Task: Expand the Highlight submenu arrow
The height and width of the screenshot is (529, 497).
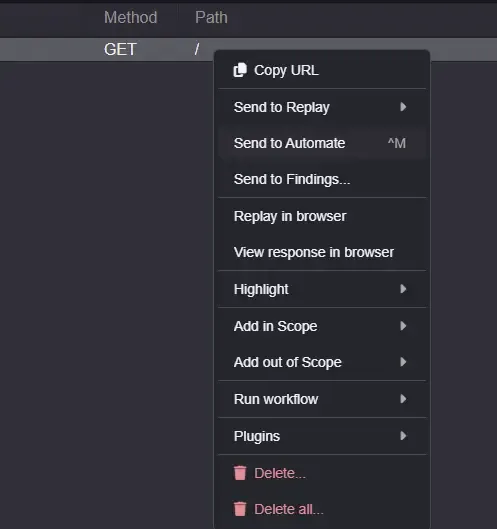Action: tap(403, 289)
